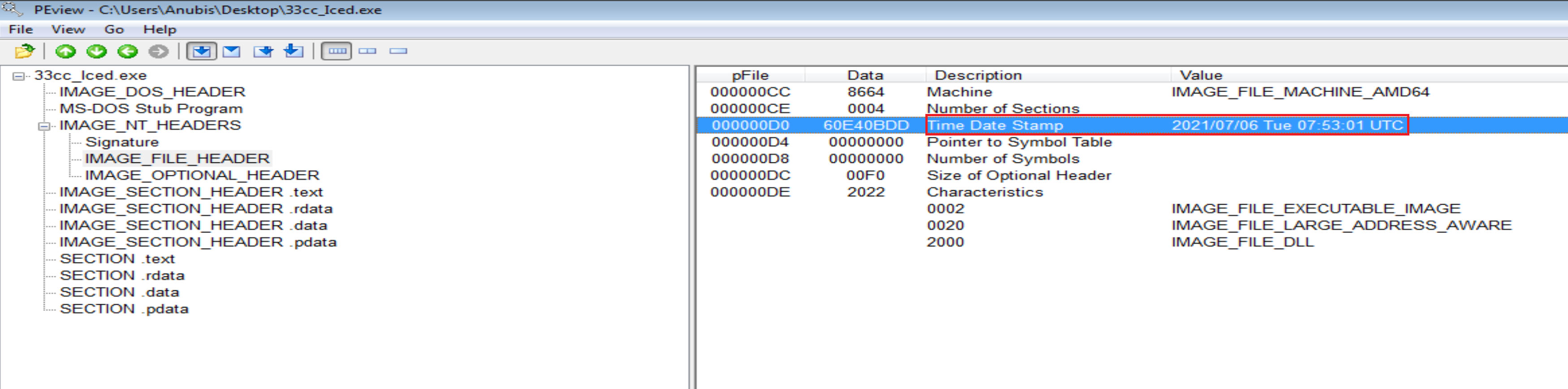Image resolution: width=1568 pixels, height=389 pixels.
Task: Toggle the pressed first address view button
Action: pos(201,52)
